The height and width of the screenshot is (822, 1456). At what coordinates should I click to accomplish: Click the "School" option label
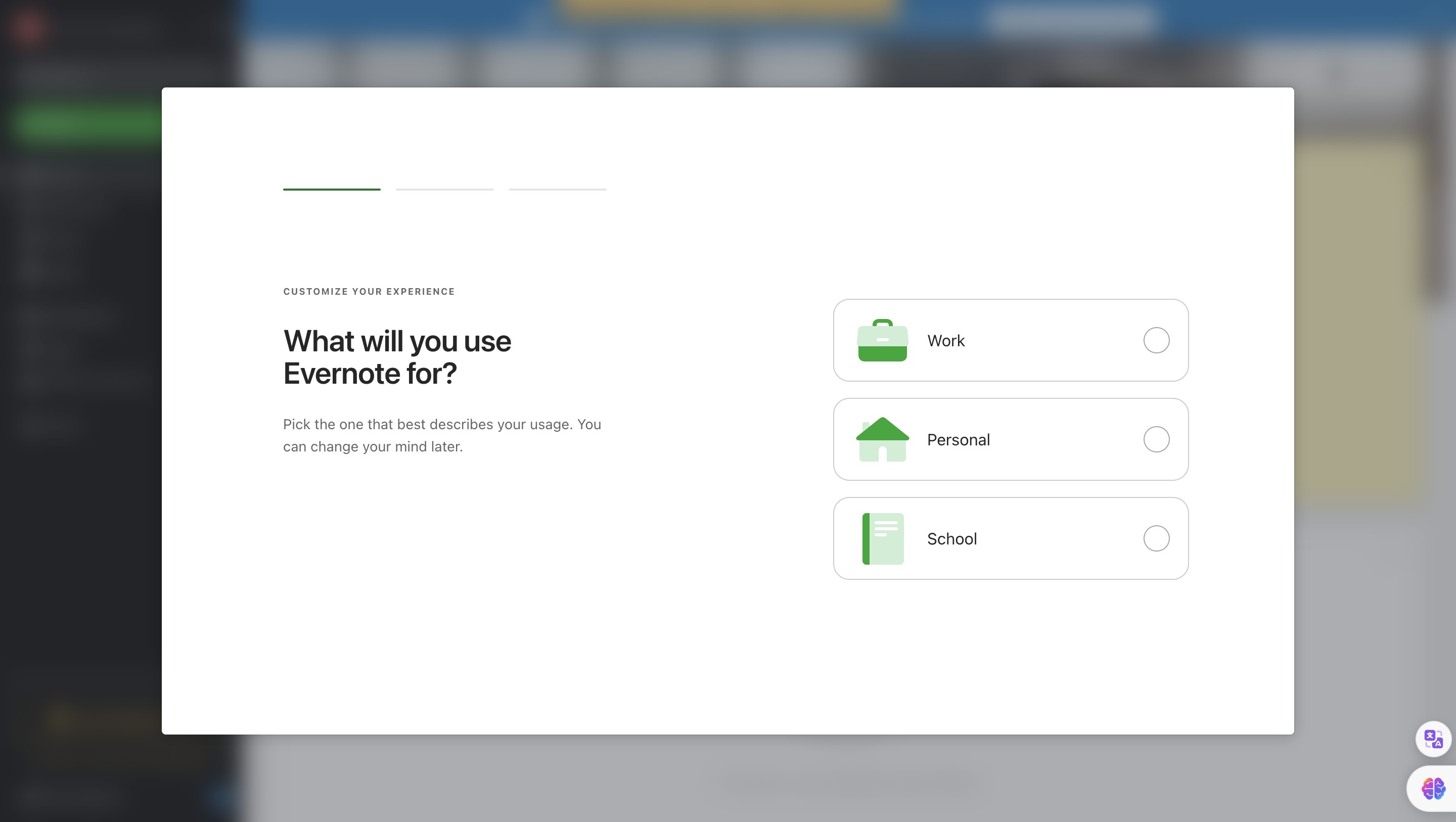[952, 539]
